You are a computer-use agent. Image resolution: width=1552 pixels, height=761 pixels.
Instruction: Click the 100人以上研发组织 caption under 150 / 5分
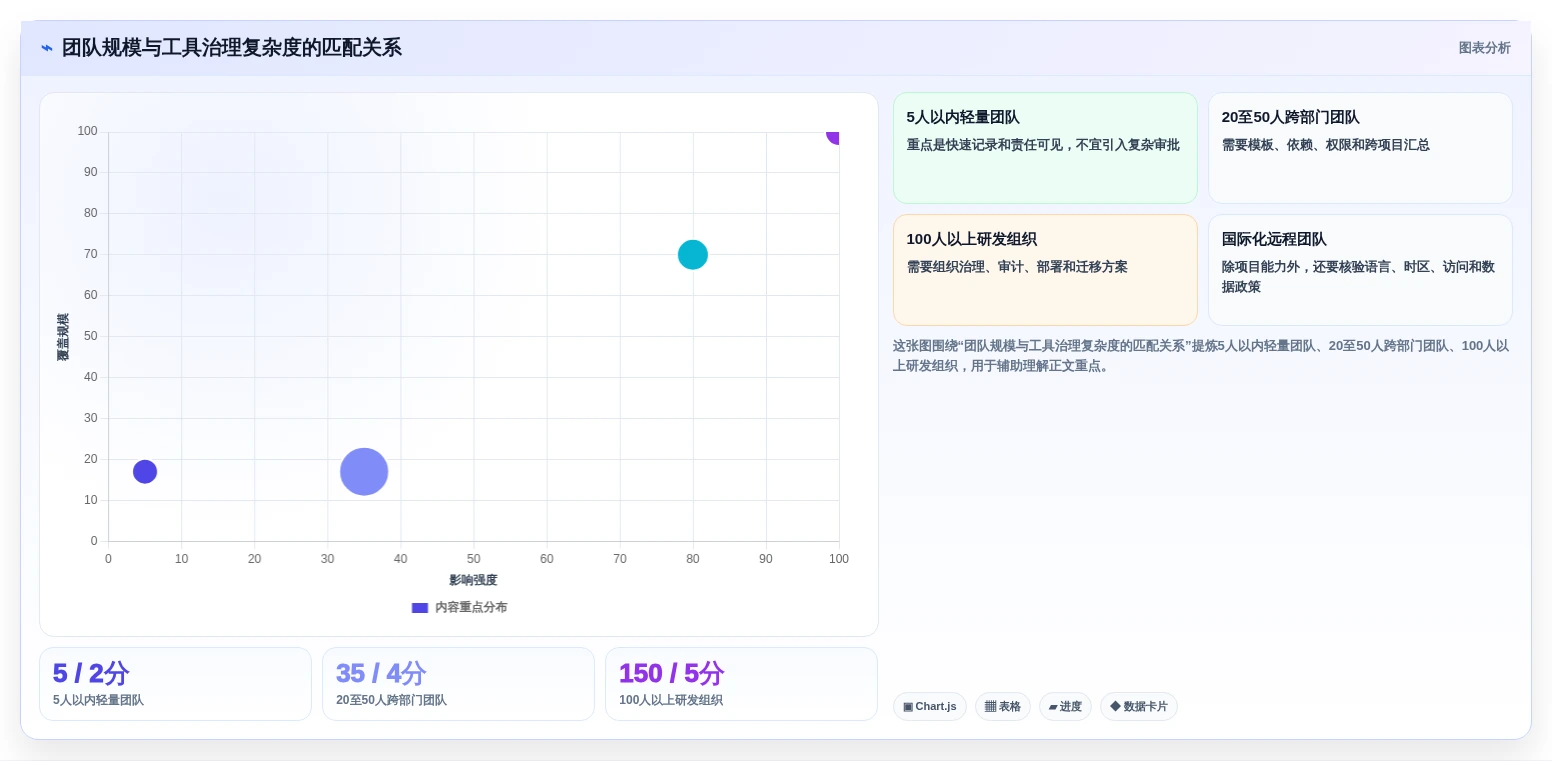(671, 701)
